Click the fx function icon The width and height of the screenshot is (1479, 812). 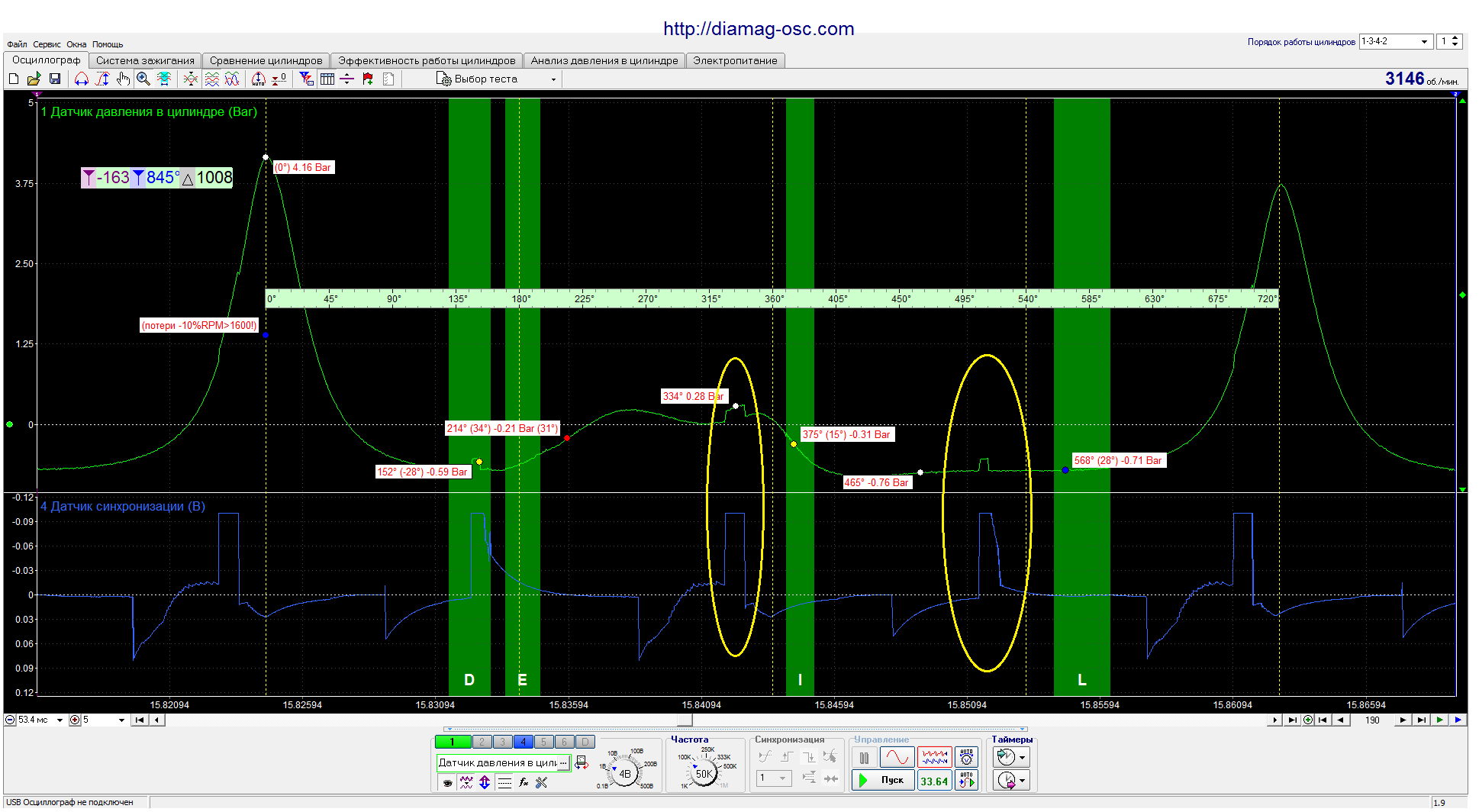(524, 782)
